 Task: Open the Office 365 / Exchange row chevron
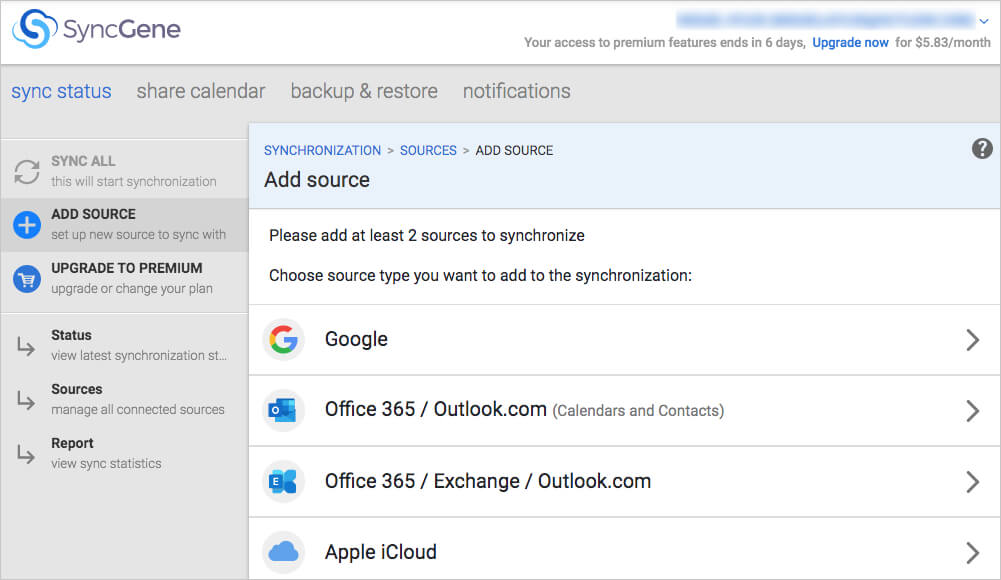972,482
